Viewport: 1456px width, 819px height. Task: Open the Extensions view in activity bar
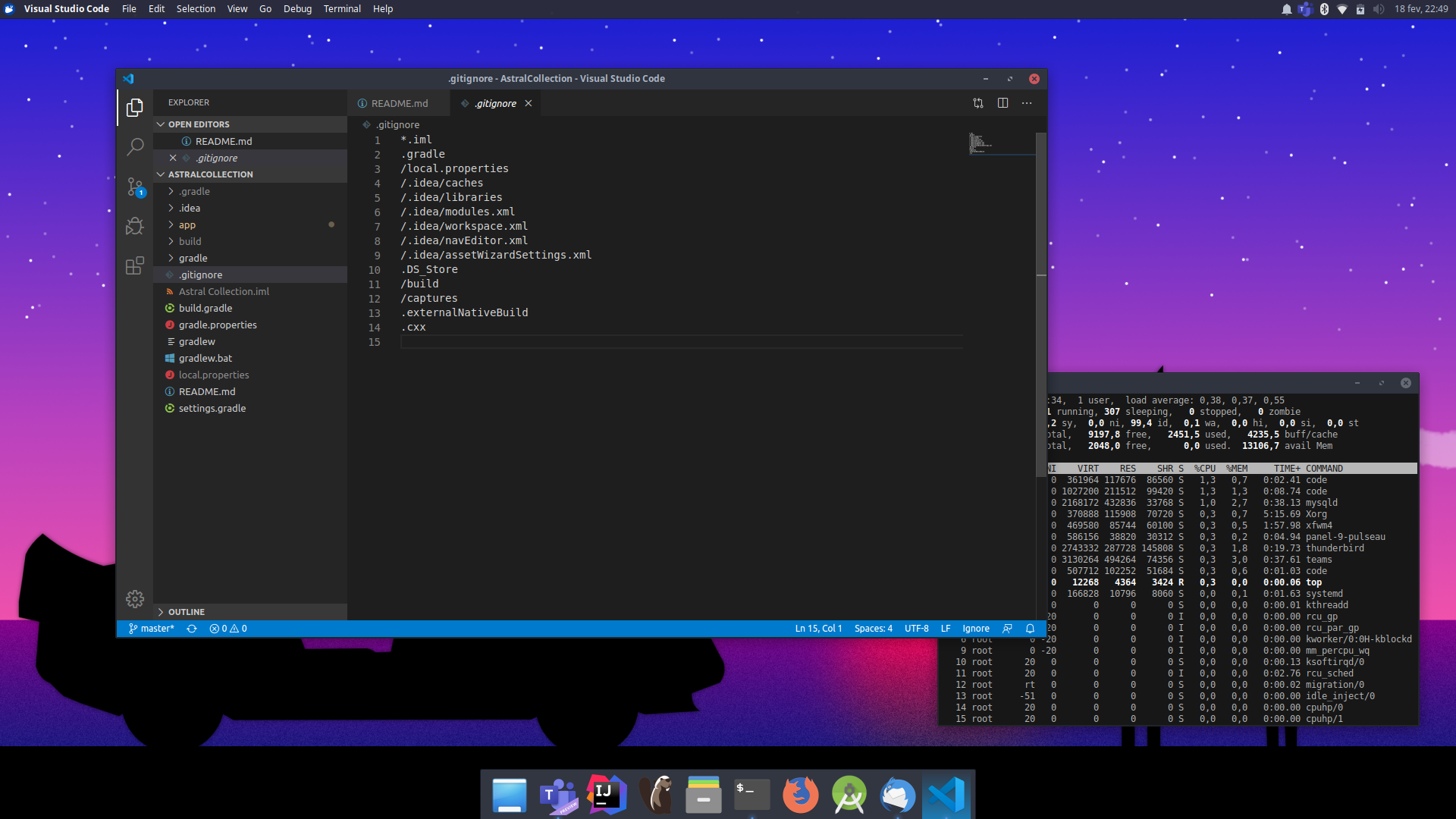coord(135,265)
